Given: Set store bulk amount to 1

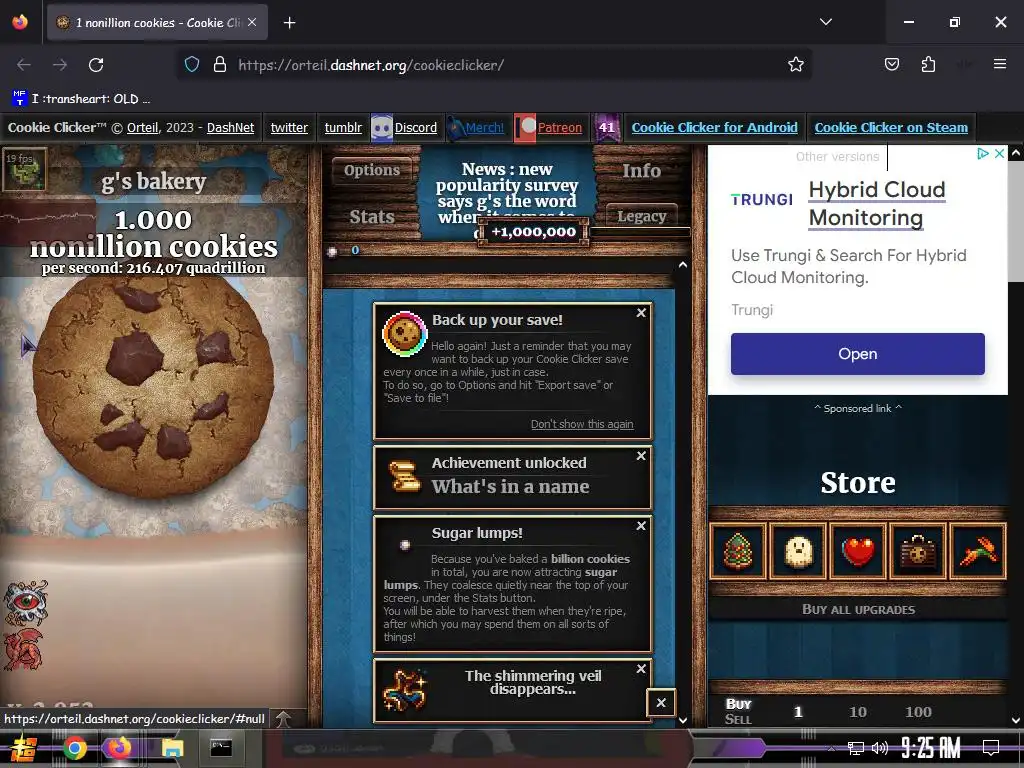Looking at the screenshot, I should (798, 712).
